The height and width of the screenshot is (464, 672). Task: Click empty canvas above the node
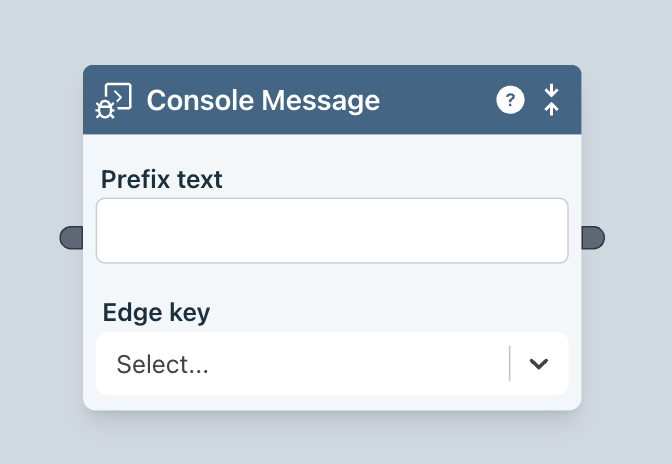[x=331, y=32]
